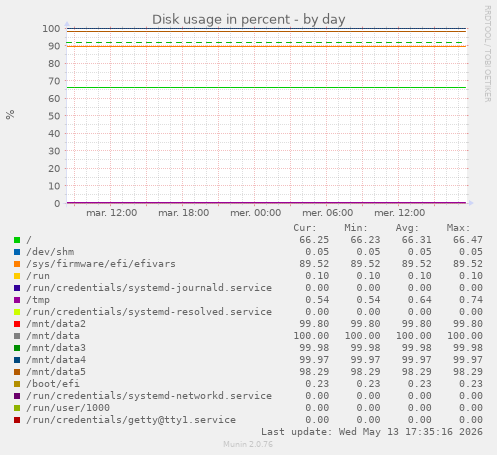The width and height of the screenshot is (497, 455).
Task: Click the '/dev/shm' legend label
Action: coord(50,252)
